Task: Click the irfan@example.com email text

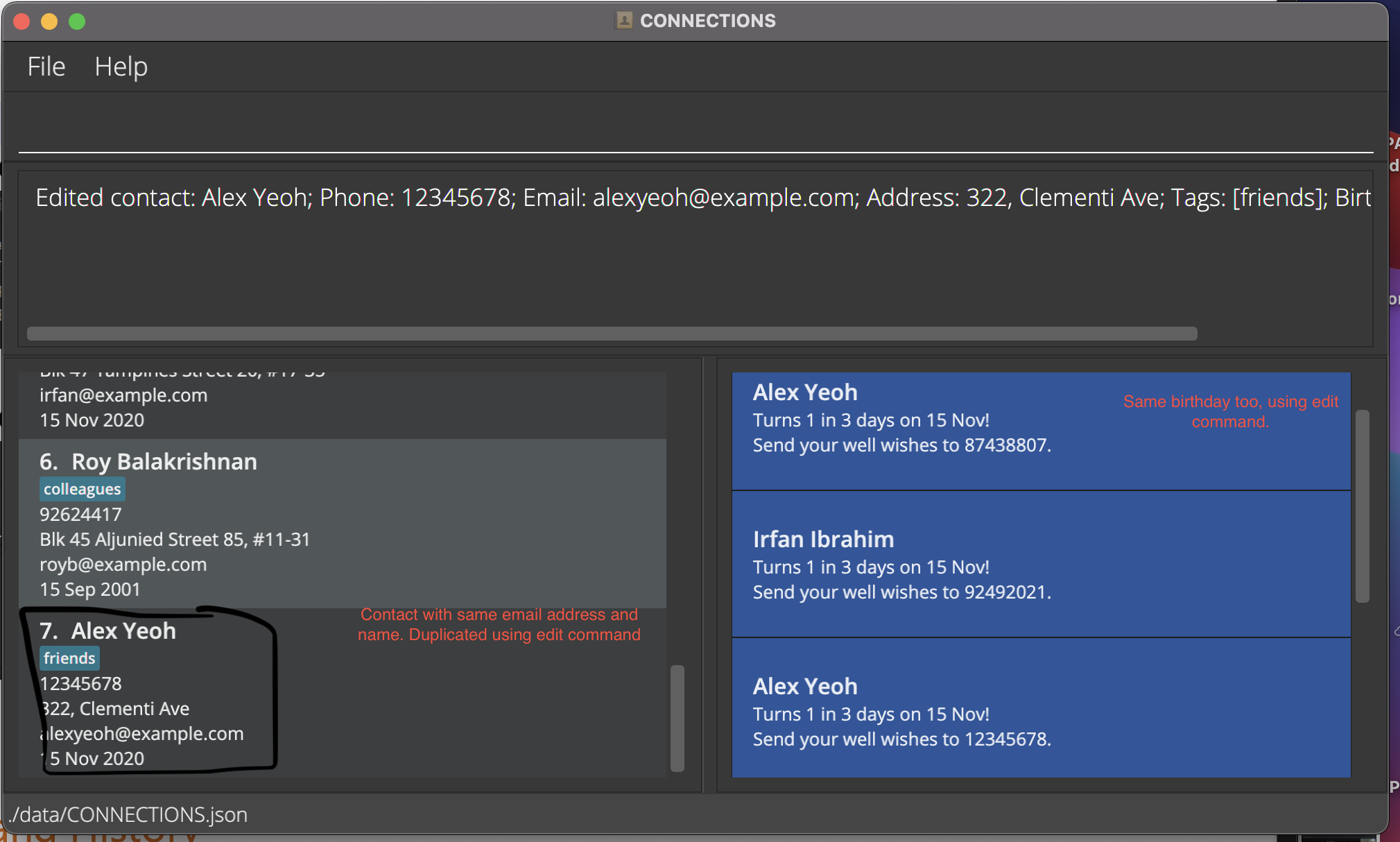Action: tap(123, 395)
